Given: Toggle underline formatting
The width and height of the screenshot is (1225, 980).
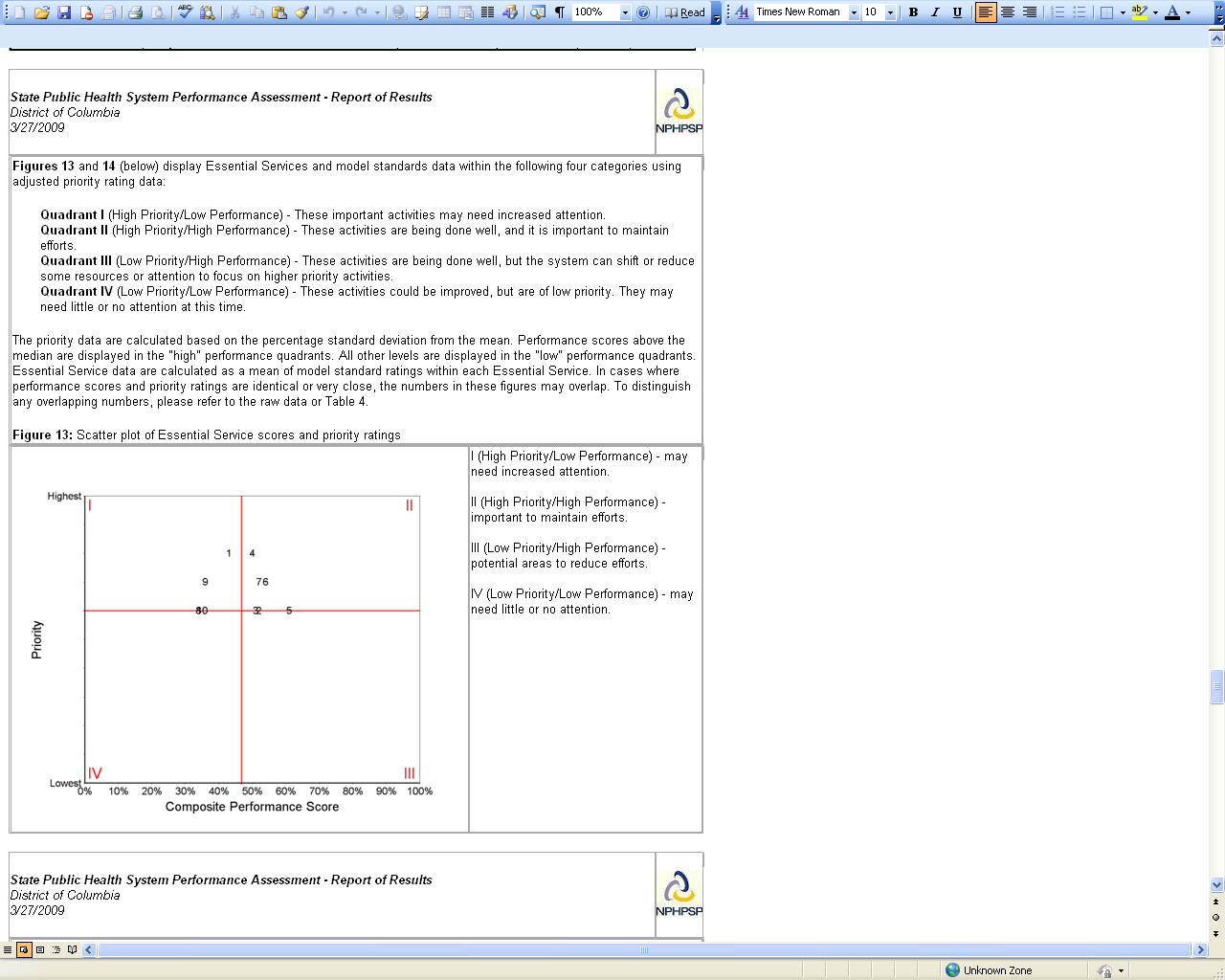Looking at the screenshot, I should point(957,12).
